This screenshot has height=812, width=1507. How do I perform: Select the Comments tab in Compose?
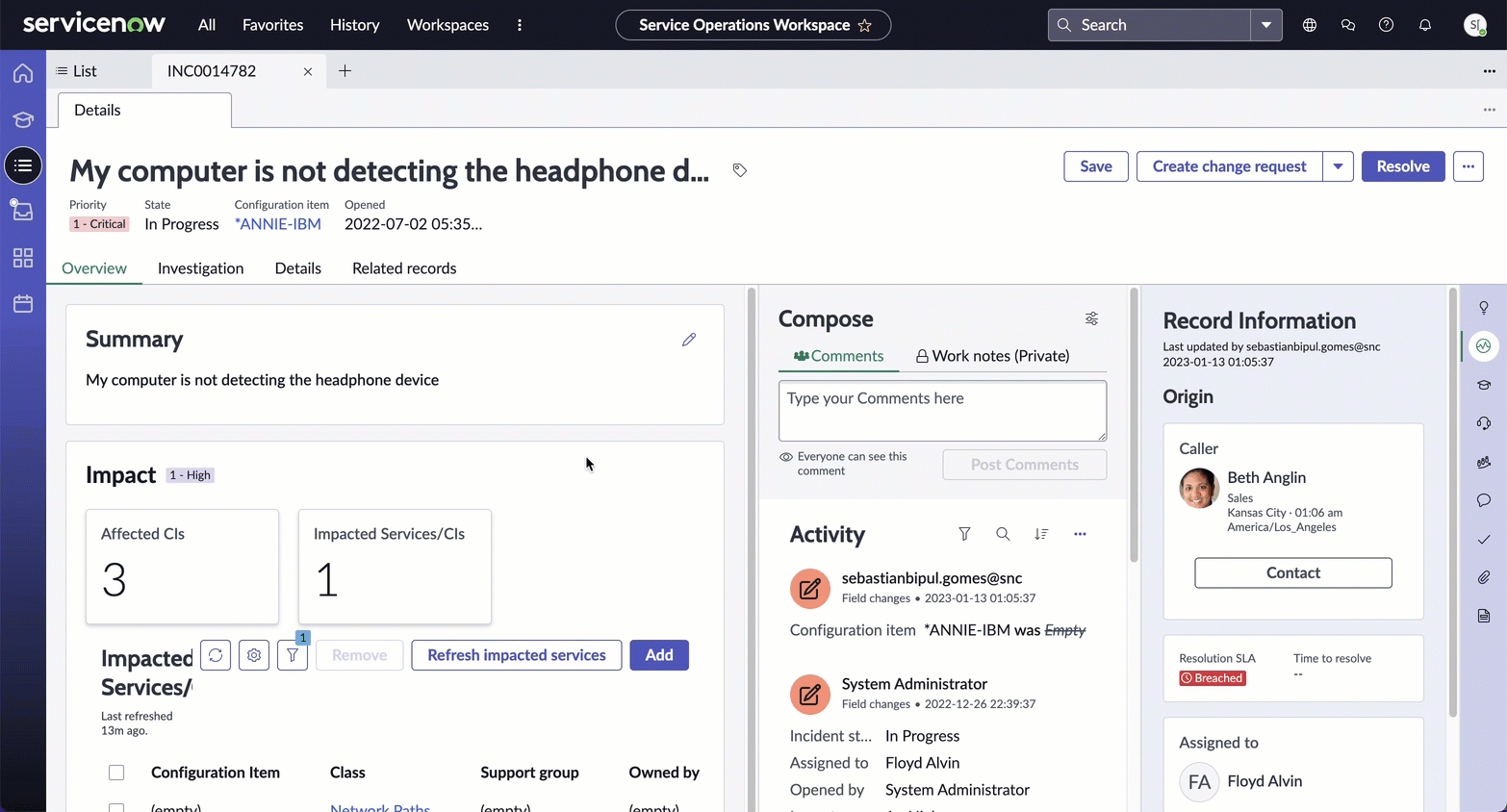[x=838, y=356]
